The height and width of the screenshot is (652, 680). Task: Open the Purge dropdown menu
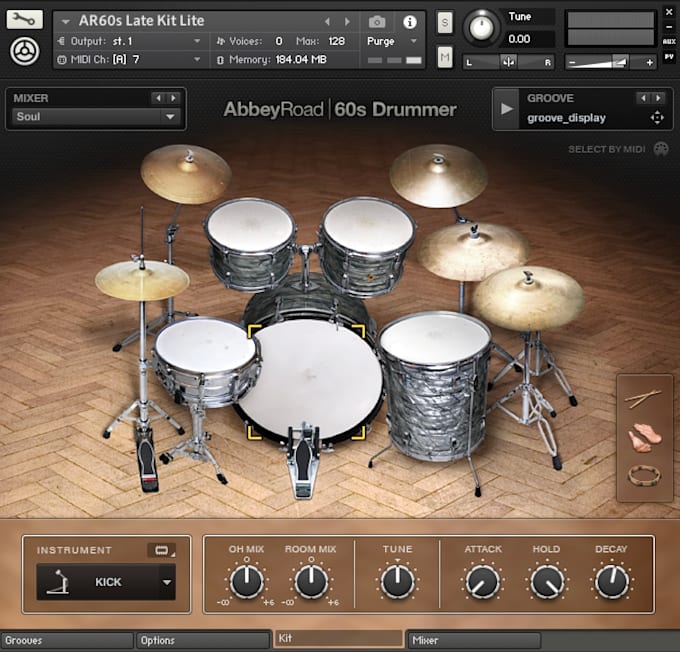click(x=392, y=41)
